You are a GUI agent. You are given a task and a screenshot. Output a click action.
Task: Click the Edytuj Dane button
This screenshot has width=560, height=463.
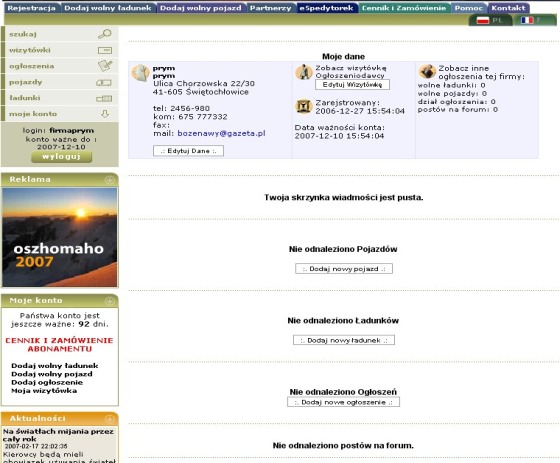click(188, 151)
